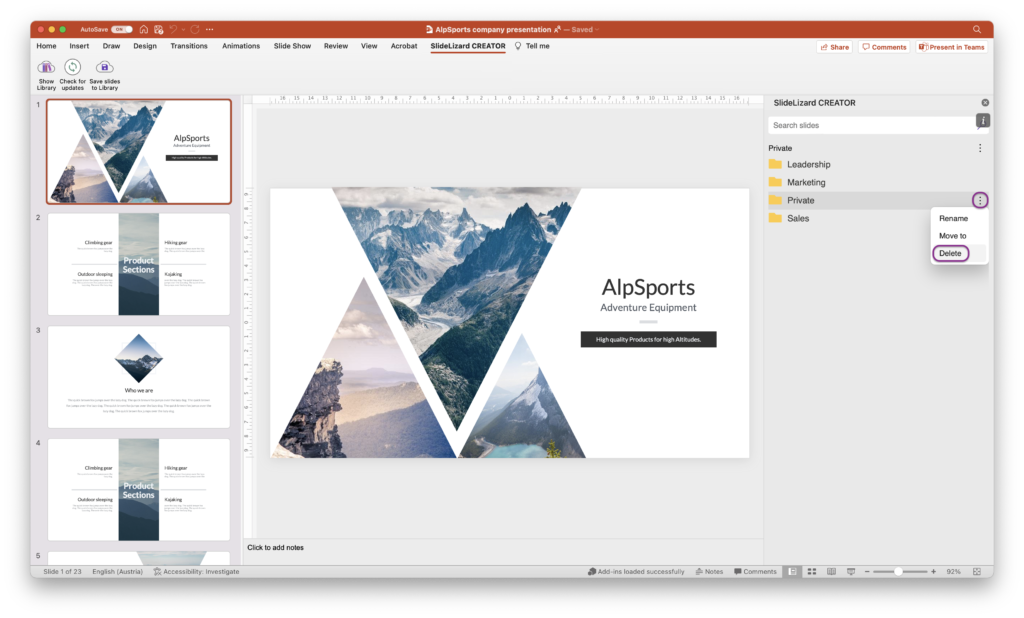Open the Undo history dropdown arrow
The image size is (1024, 618).
(x=184, y=29)
